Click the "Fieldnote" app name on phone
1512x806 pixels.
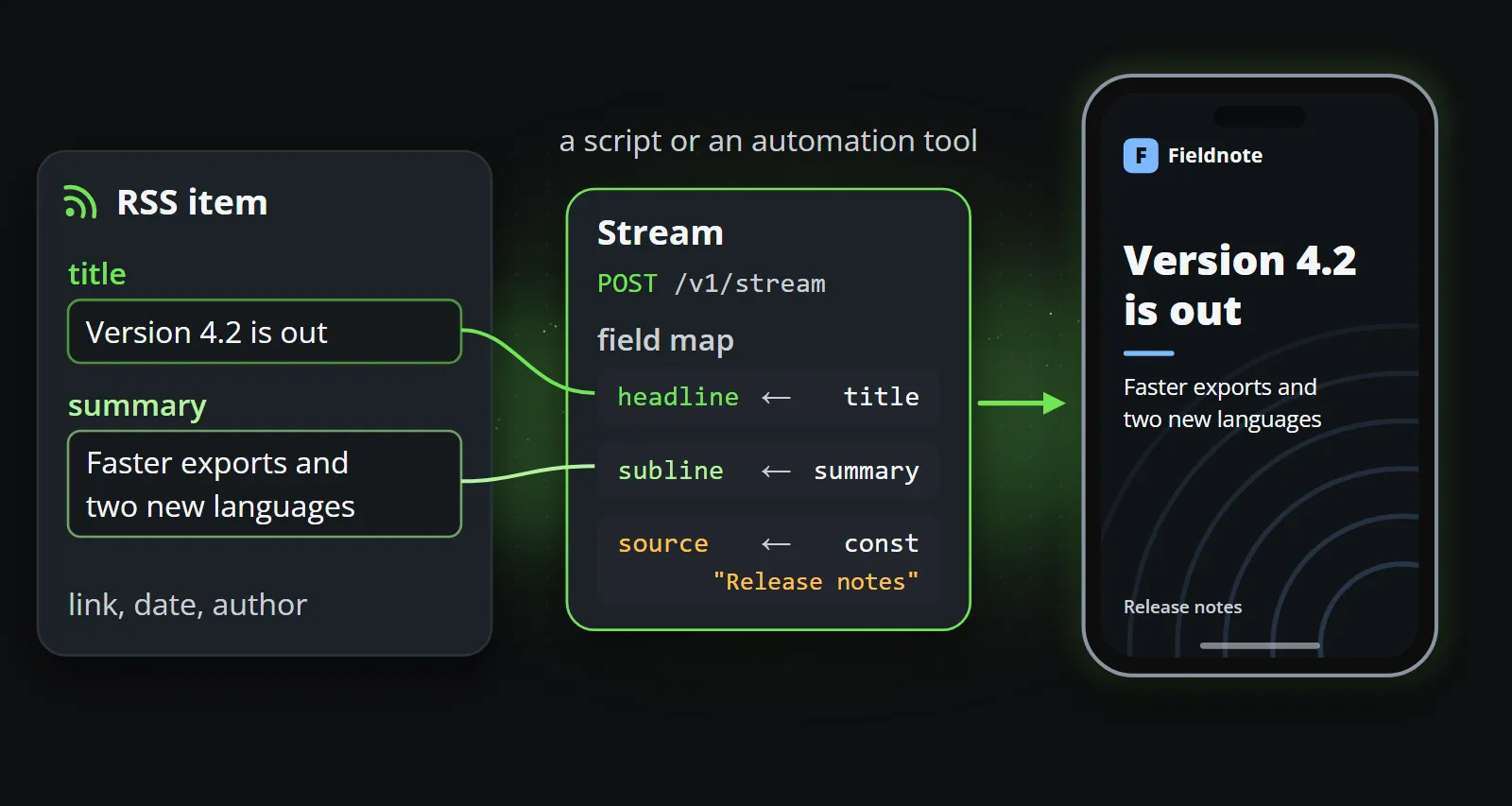pos(1215,156)
